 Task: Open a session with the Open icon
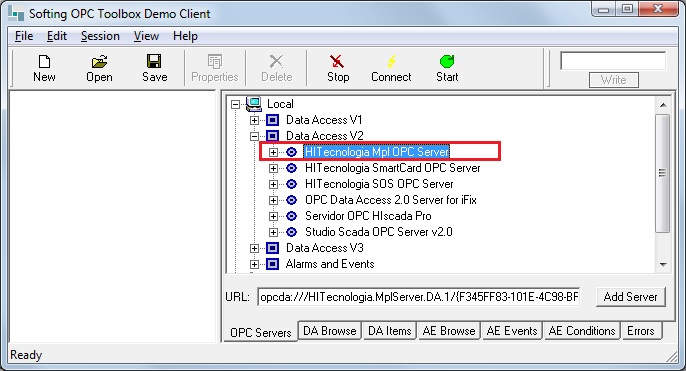(x=99, y=62)
